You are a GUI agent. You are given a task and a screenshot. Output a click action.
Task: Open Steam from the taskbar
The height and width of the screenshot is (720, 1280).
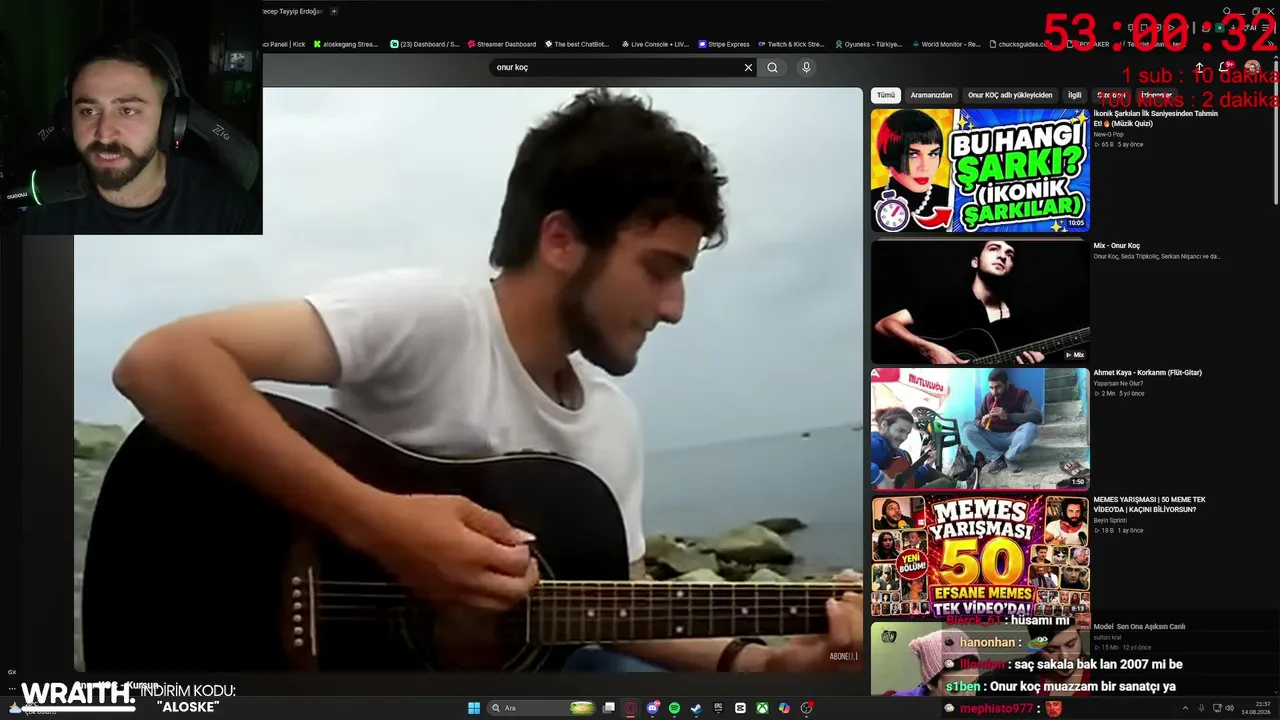coord(696,708)
